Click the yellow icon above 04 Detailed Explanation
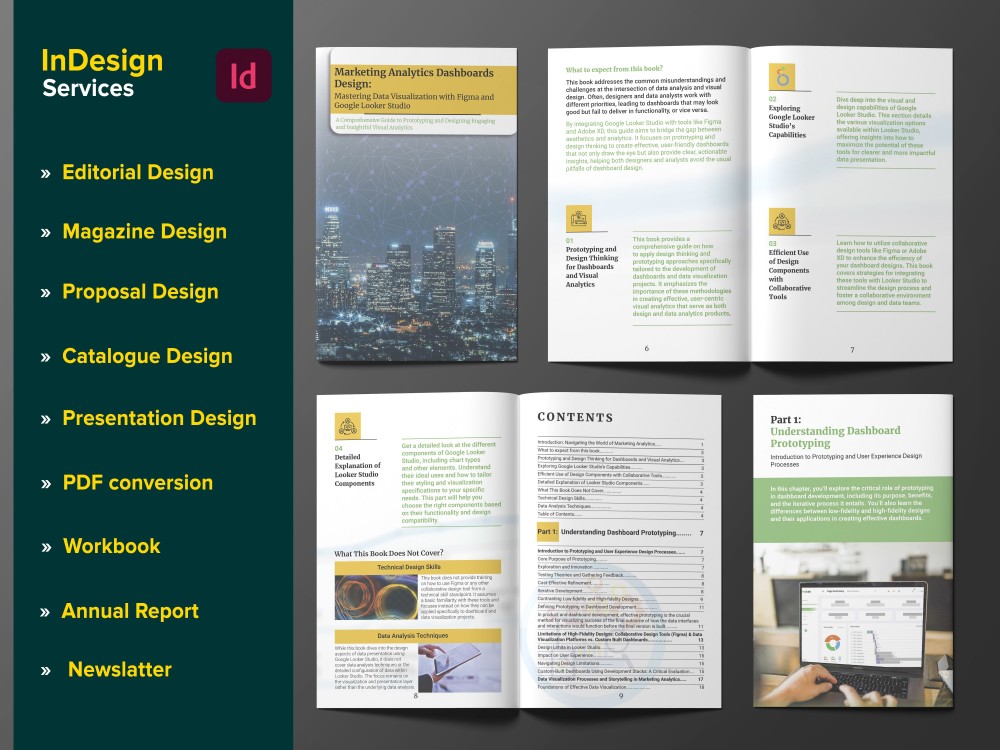This screenshot has width=1000, height=750. tap(348, 426)
